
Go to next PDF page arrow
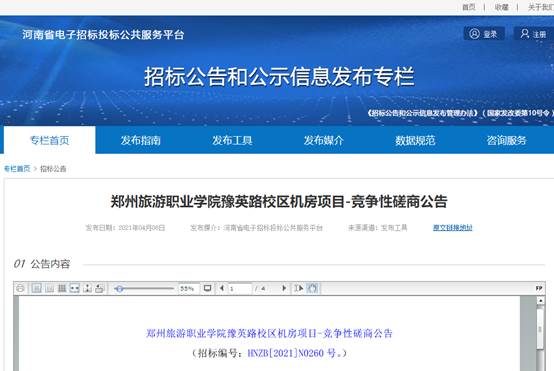tap(284, 288)
